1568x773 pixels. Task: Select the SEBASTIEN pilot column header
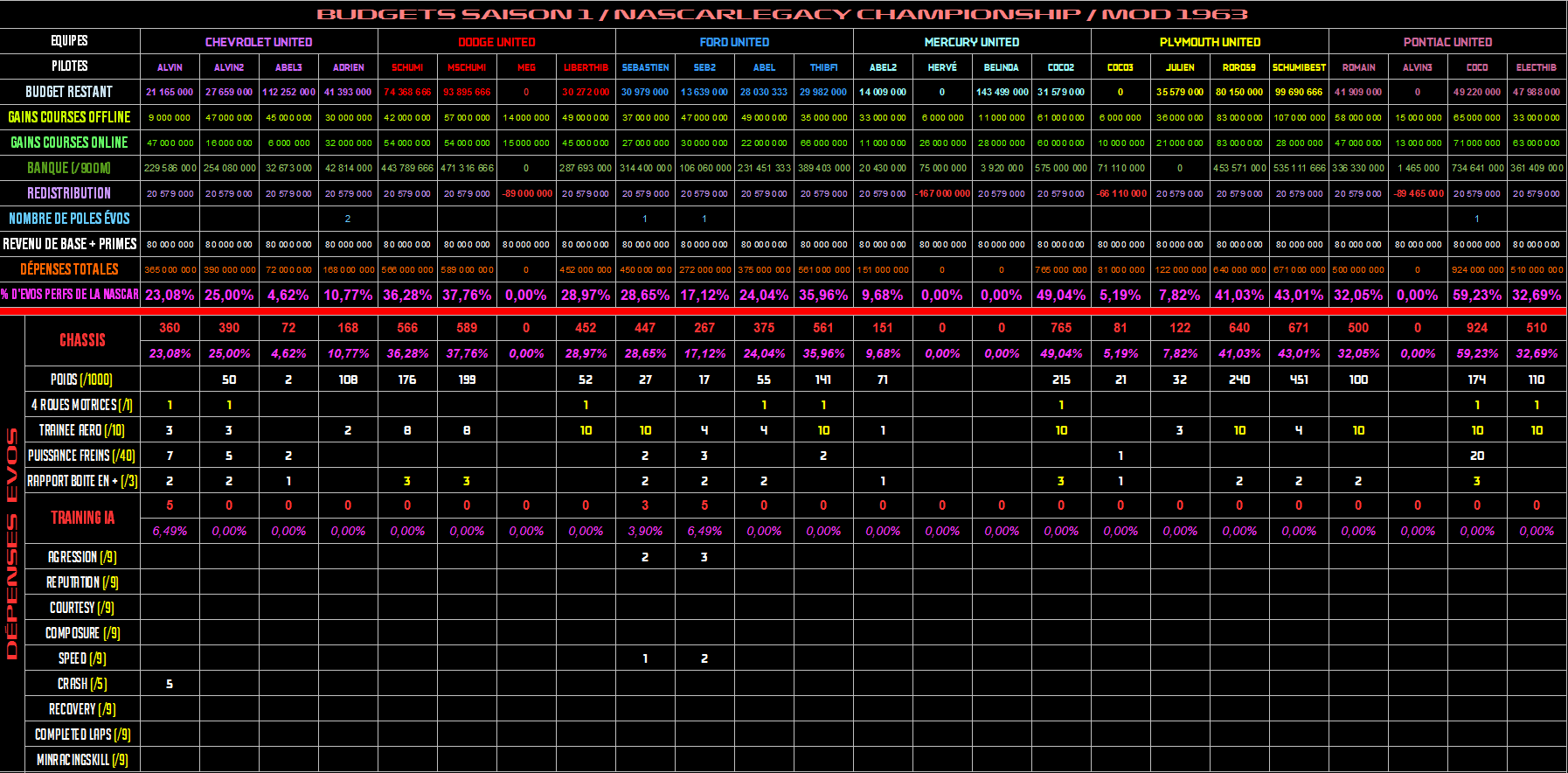(x=645, y=67)
